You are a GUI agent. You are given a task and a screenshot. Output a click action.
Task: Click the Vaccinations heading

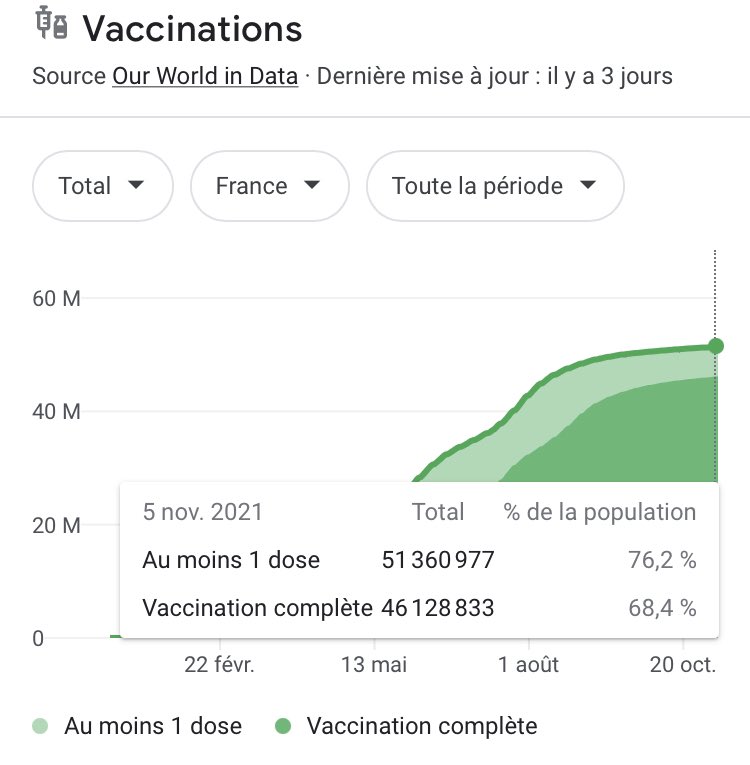(x=192, y=29)
